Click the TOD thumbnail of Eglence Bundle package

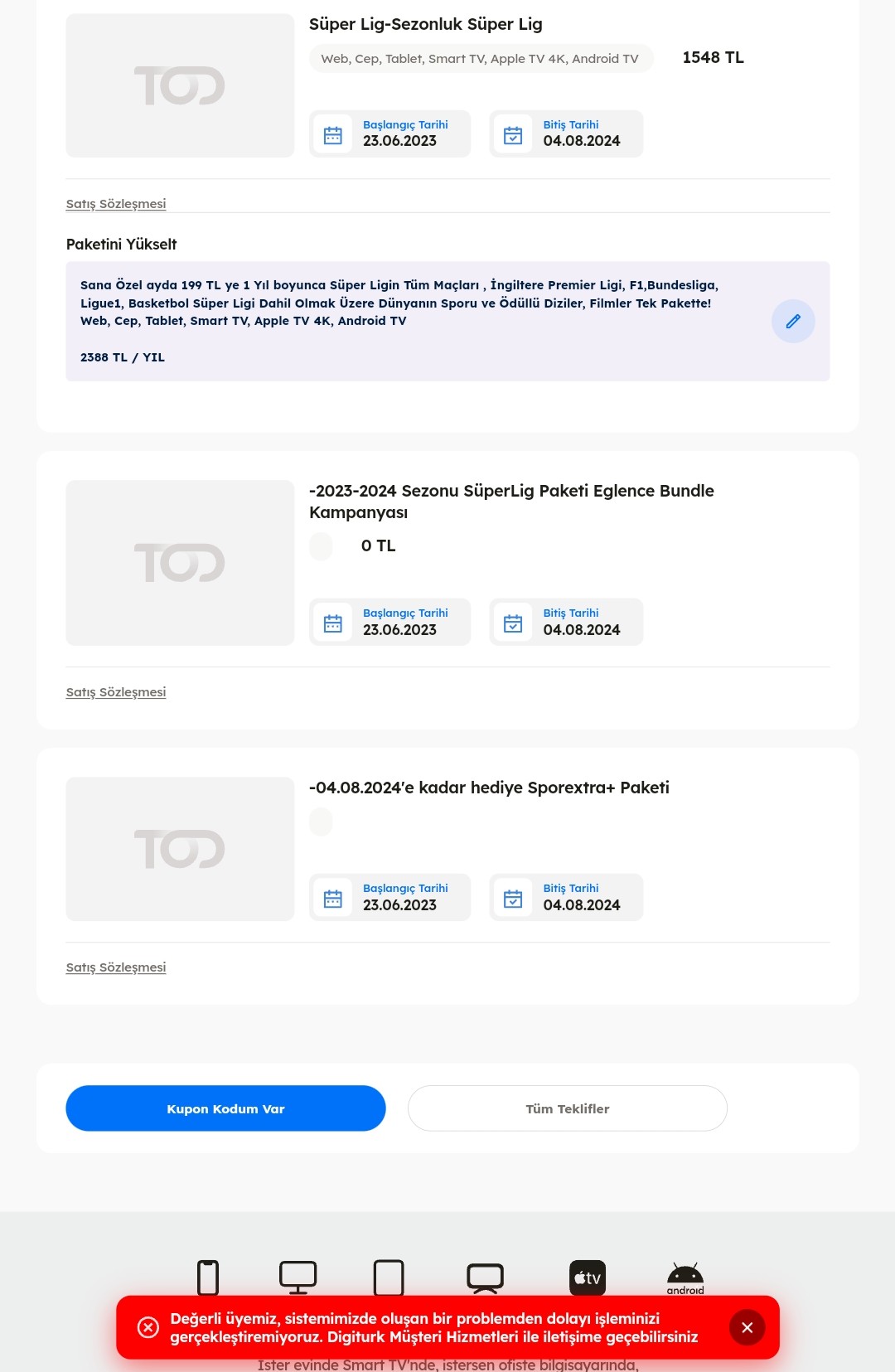coord(180,563)
